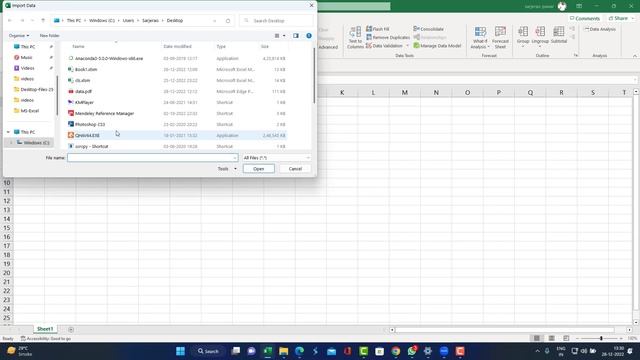Click Flash Fill in Data Tools

(378, 29)
